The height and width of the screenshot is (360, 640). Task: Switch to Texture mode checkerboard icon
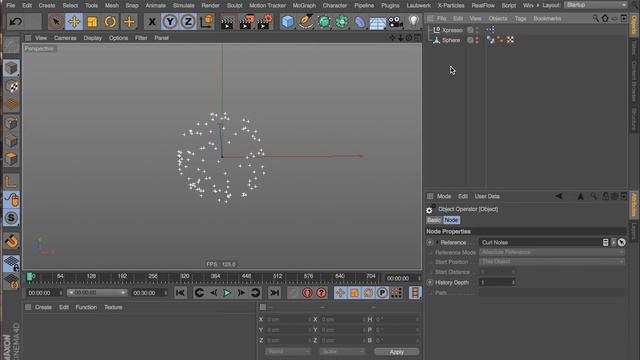[x=11, y=86]
